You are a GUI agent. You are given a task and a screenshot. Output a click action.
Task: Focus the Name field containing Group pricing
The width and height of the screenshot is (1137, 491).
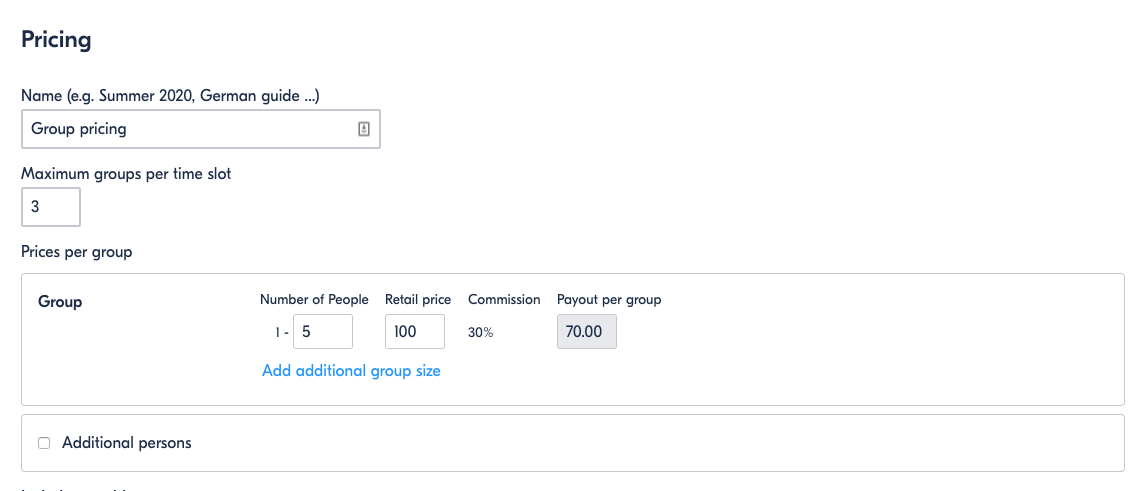[201, 129]
